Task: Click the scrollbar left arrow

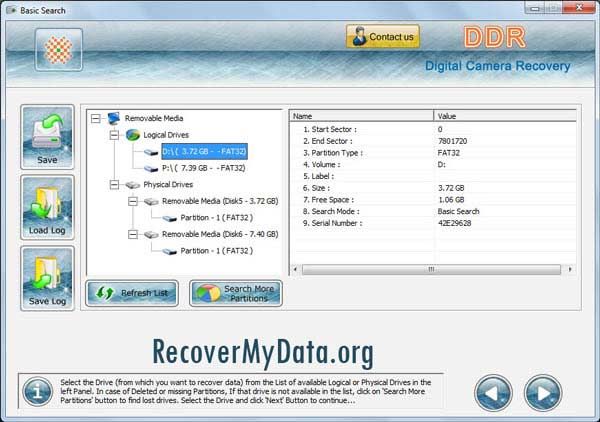Action: pyautogui.click(x=295, y=269)
